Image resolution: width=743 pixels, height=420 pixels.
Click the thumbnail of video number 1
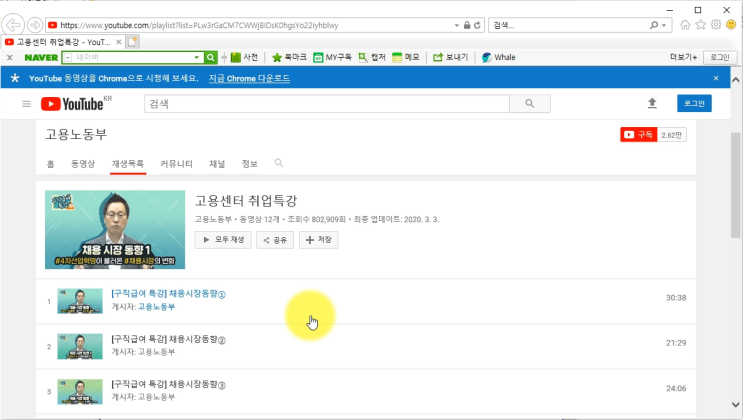(x=80, y=301)
